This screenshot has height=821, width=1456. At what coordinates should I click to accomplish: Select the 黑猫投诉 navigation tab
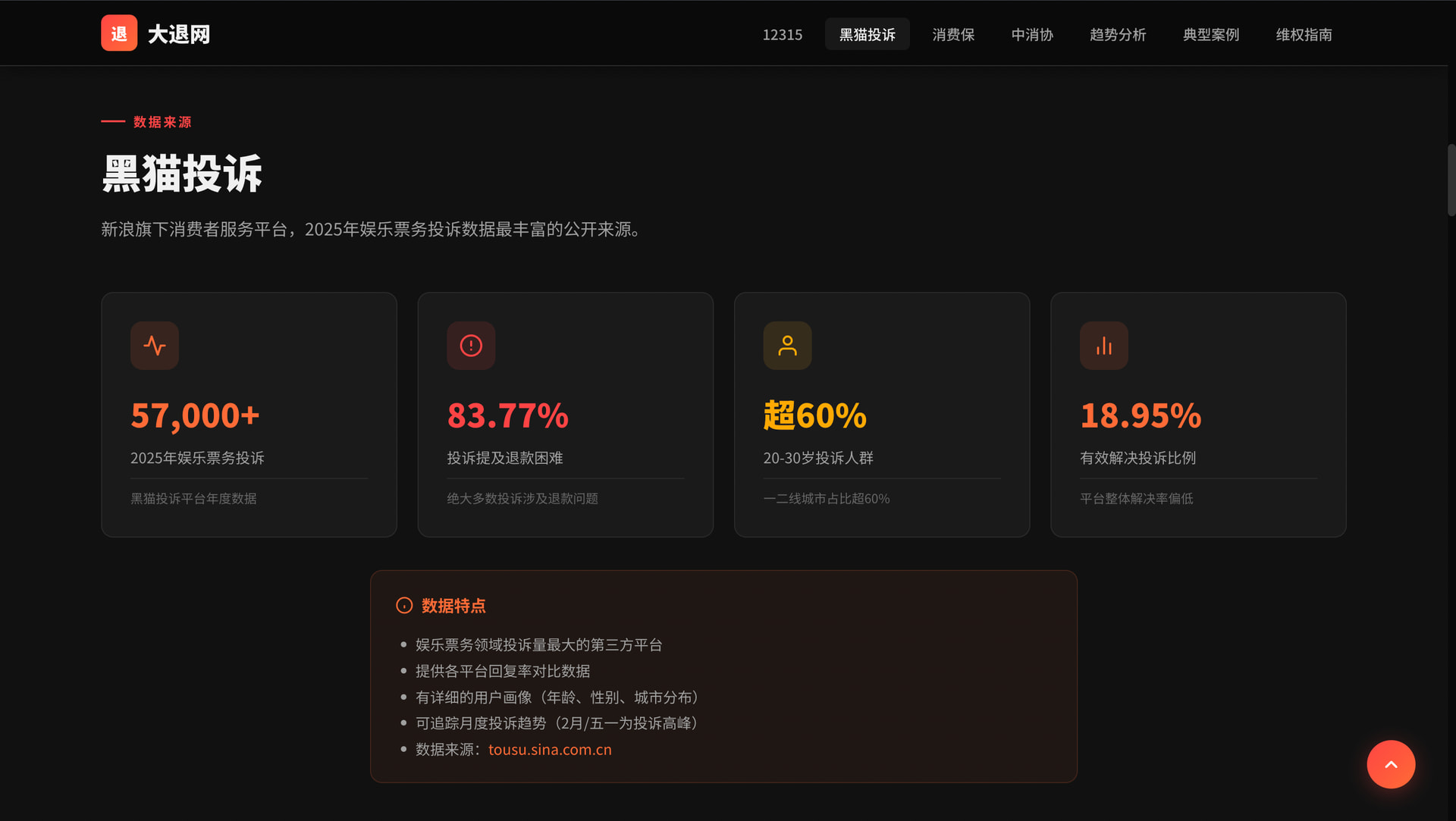(x=867, y=35)
